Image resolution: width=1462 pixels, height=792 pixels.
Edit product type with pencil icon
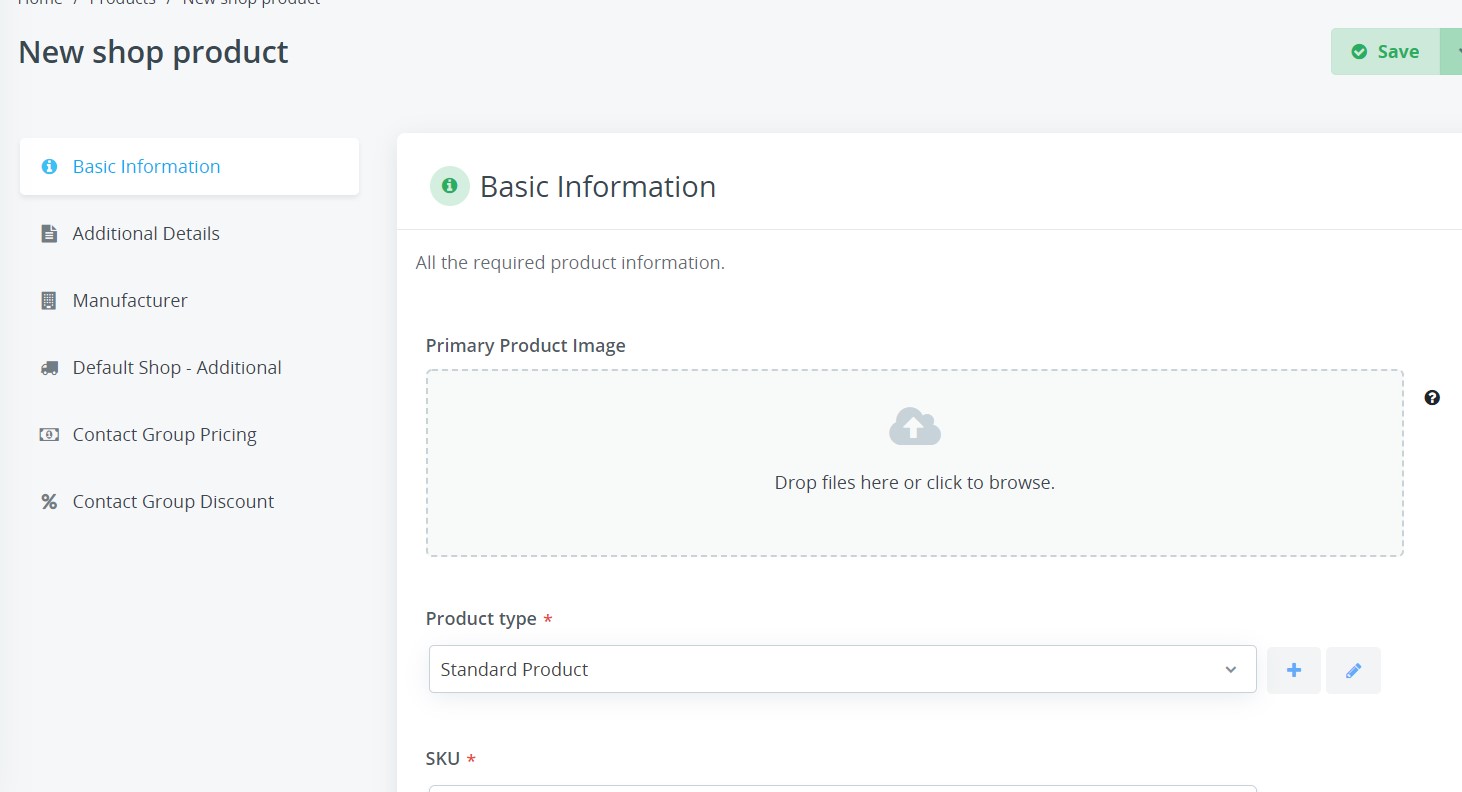(x=1353, y=670)
